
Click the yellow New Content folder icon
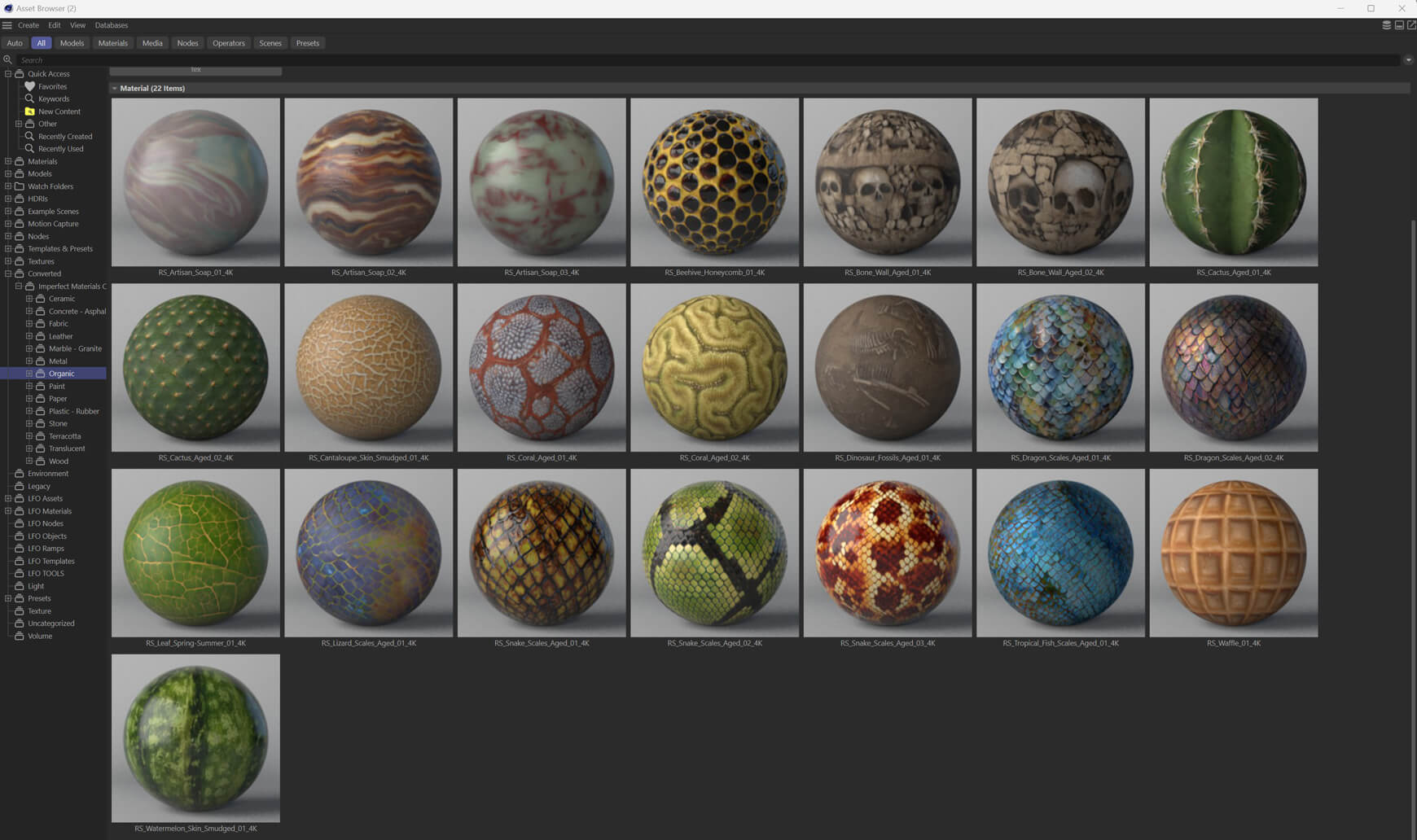pyautogui.click(x=30, y=112)
